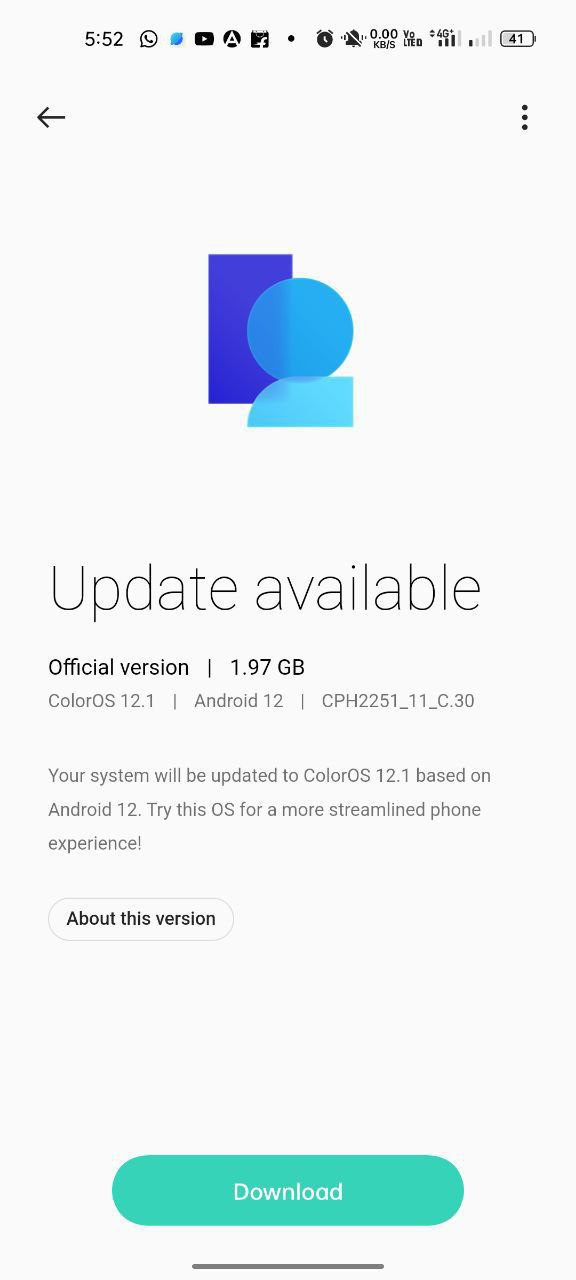Tap the 4G signal strength icon
This screenshot has width=576, height=1280.
point(445,38)
